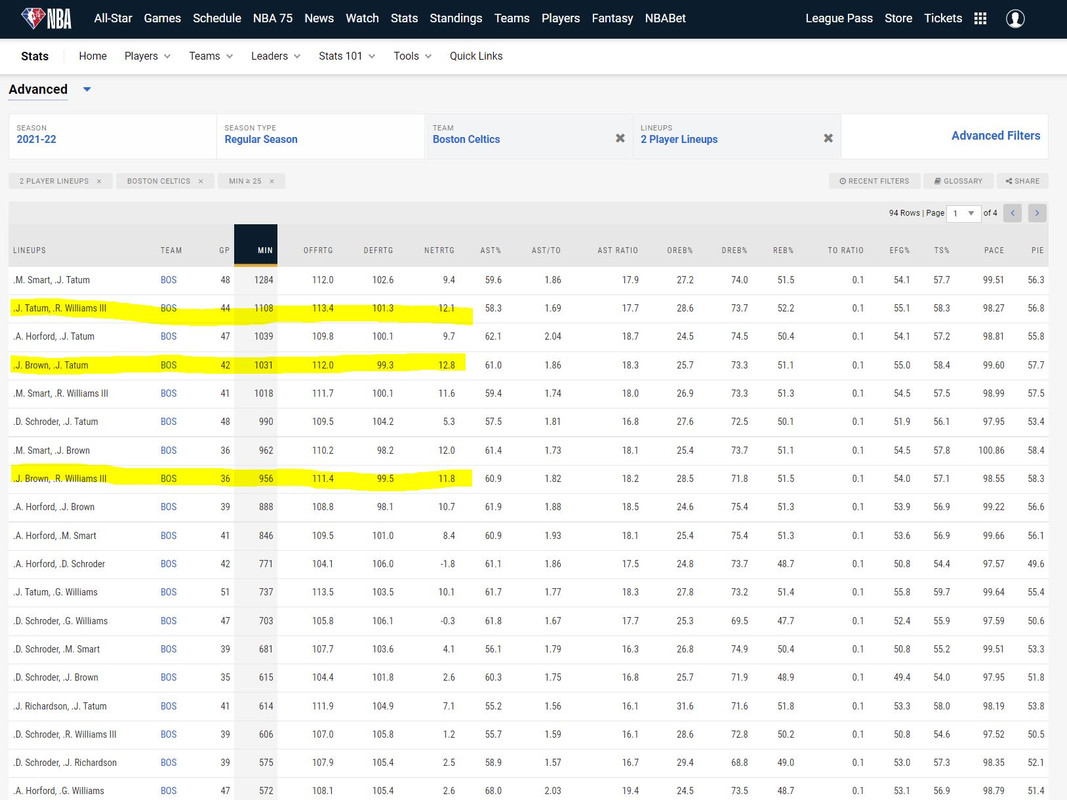The image size is (1067, 800).
Task: Share this stats page
Action: click(x=1023, y=181)
